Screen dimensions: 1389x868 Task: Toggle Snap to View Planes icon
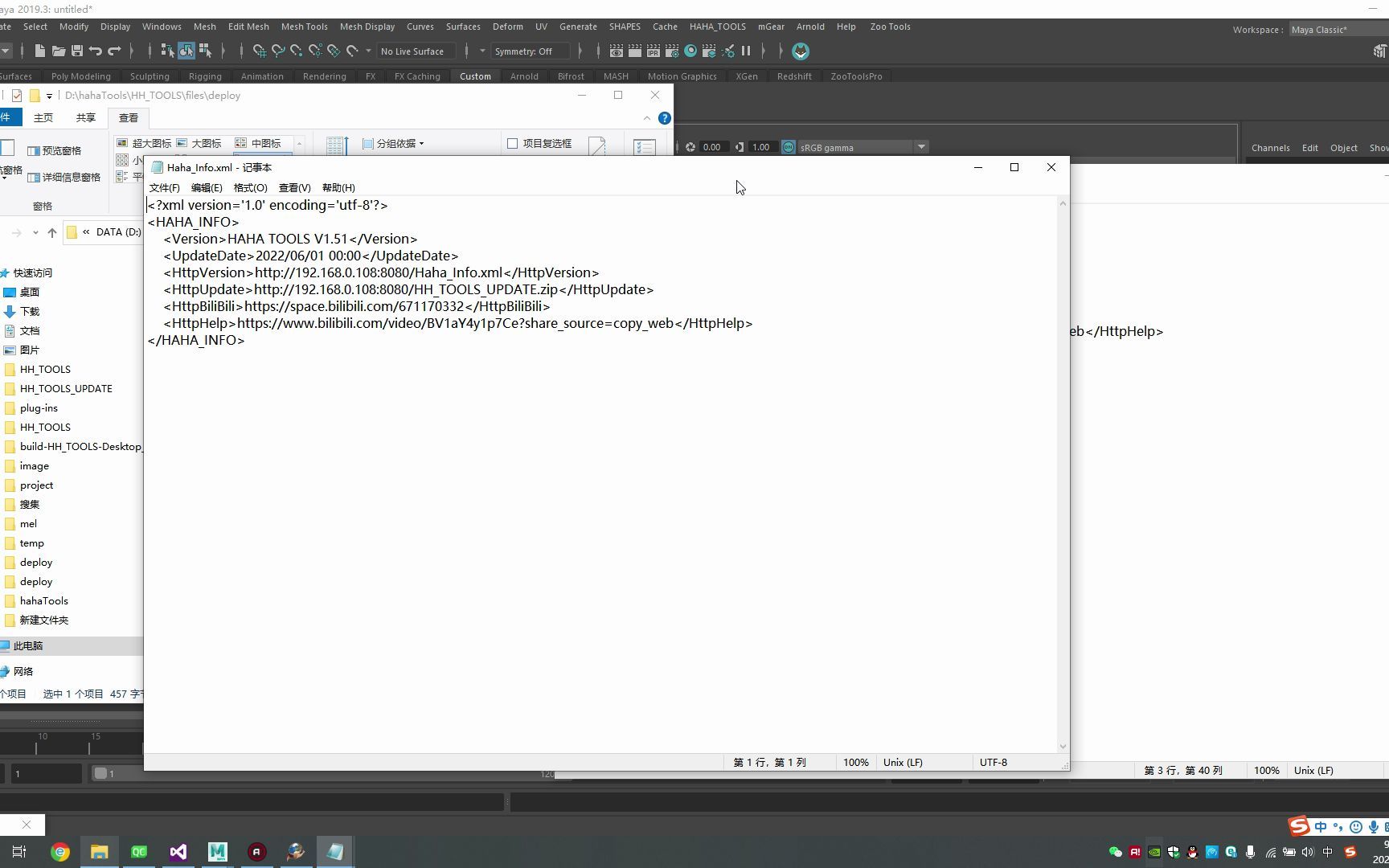point(334,51)
